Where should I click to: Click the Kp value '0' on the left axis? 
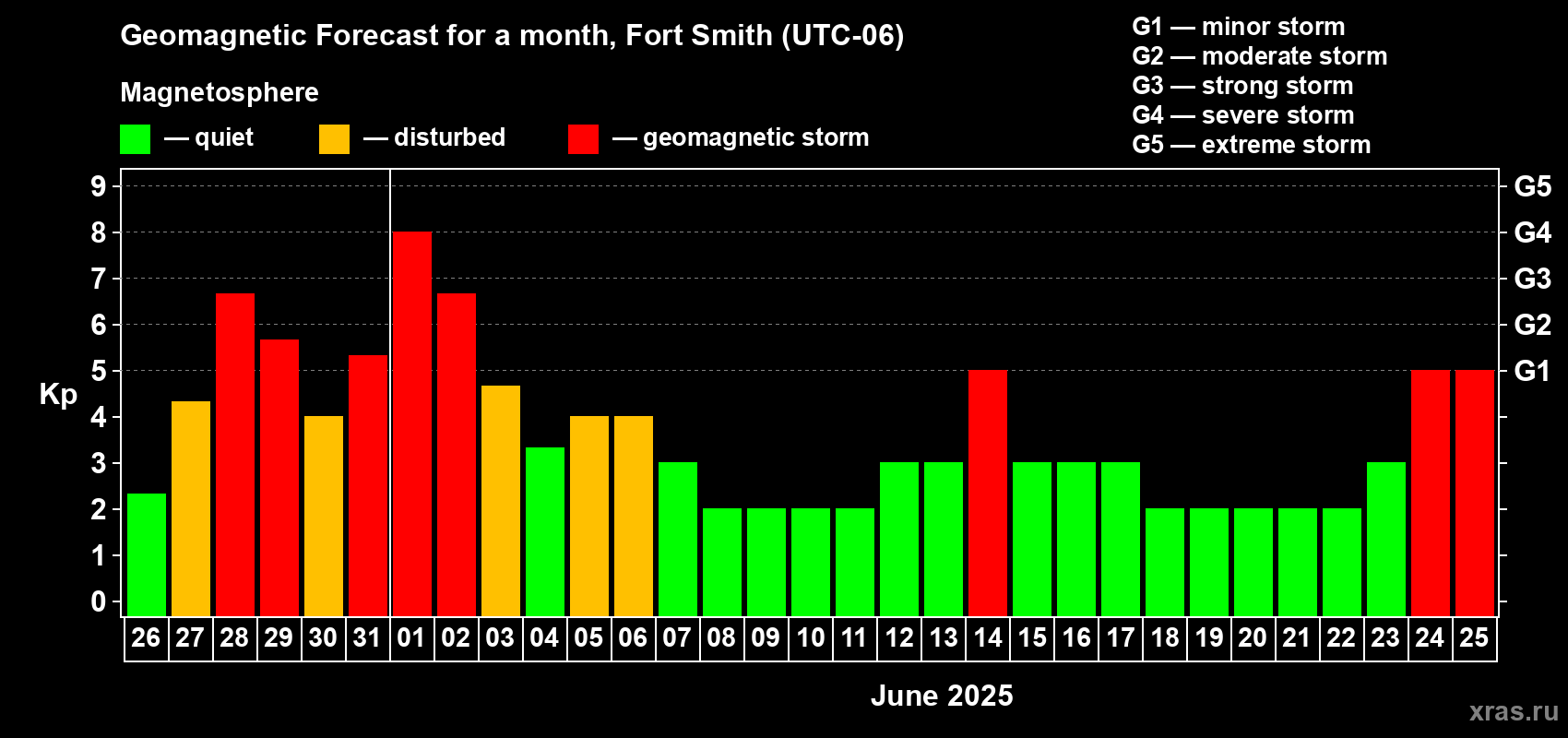pyautogui.click(x=99, y=602)
